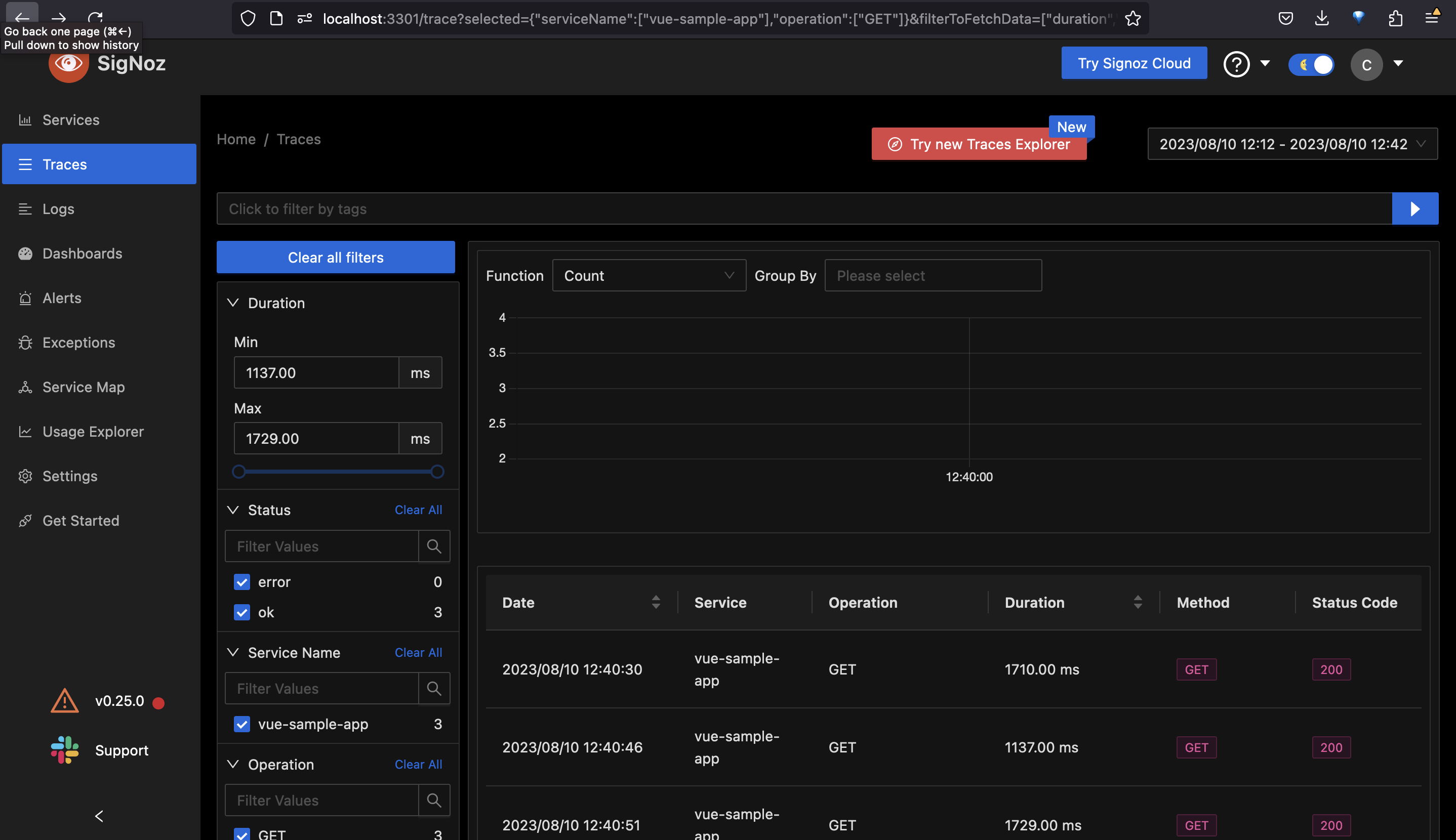Open Usage Explorer in the sidebar
This screenshot has height=840, width=1456.
[x=99, y=431]
